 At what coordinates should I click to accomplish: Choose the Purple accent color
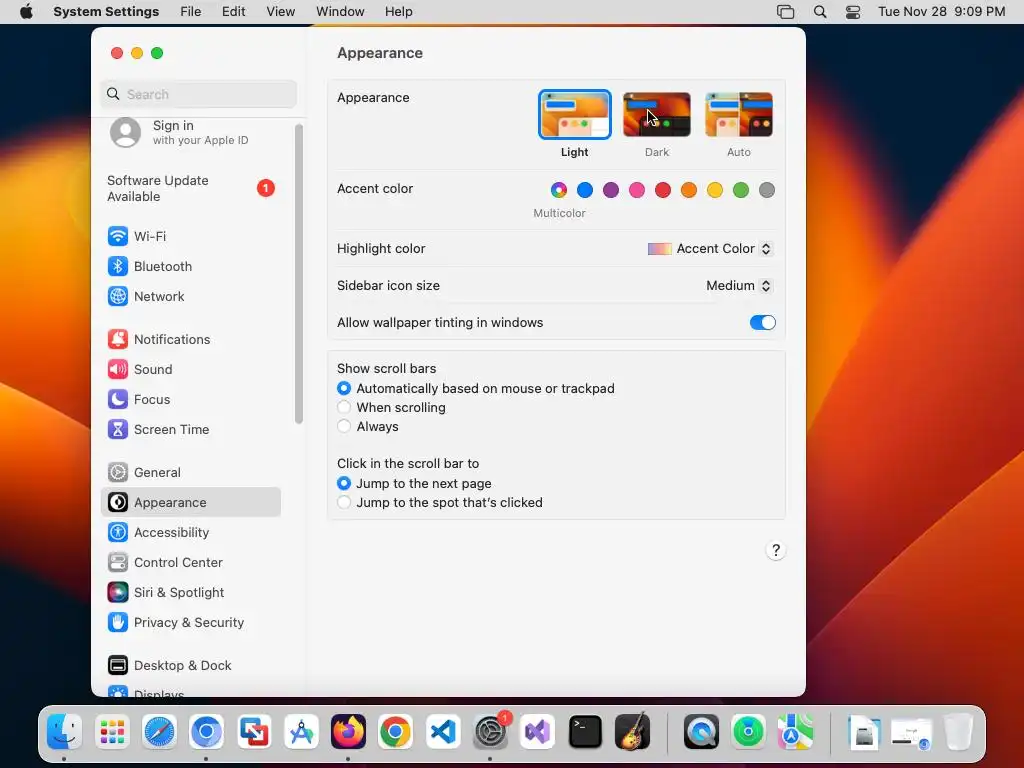[x=611, y=190]
